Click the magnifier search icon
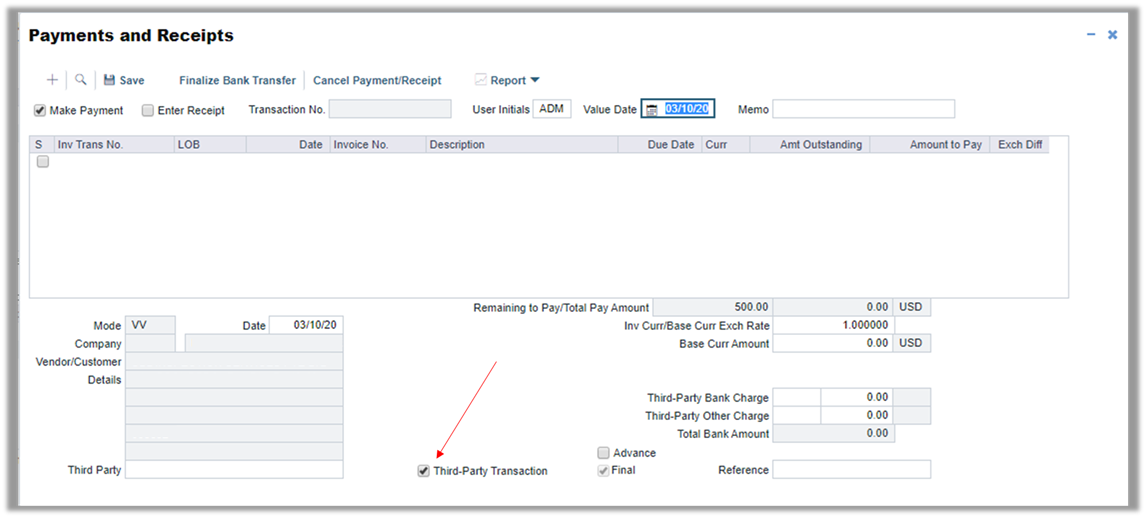The height and width of the screenshot is (518, 1146). 81,80
